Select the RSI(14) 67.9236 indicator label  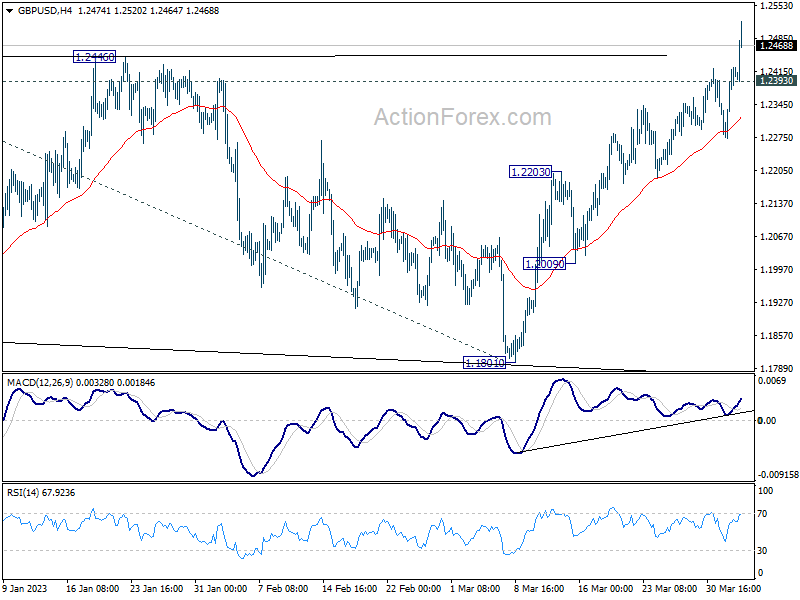pos(41,493)
